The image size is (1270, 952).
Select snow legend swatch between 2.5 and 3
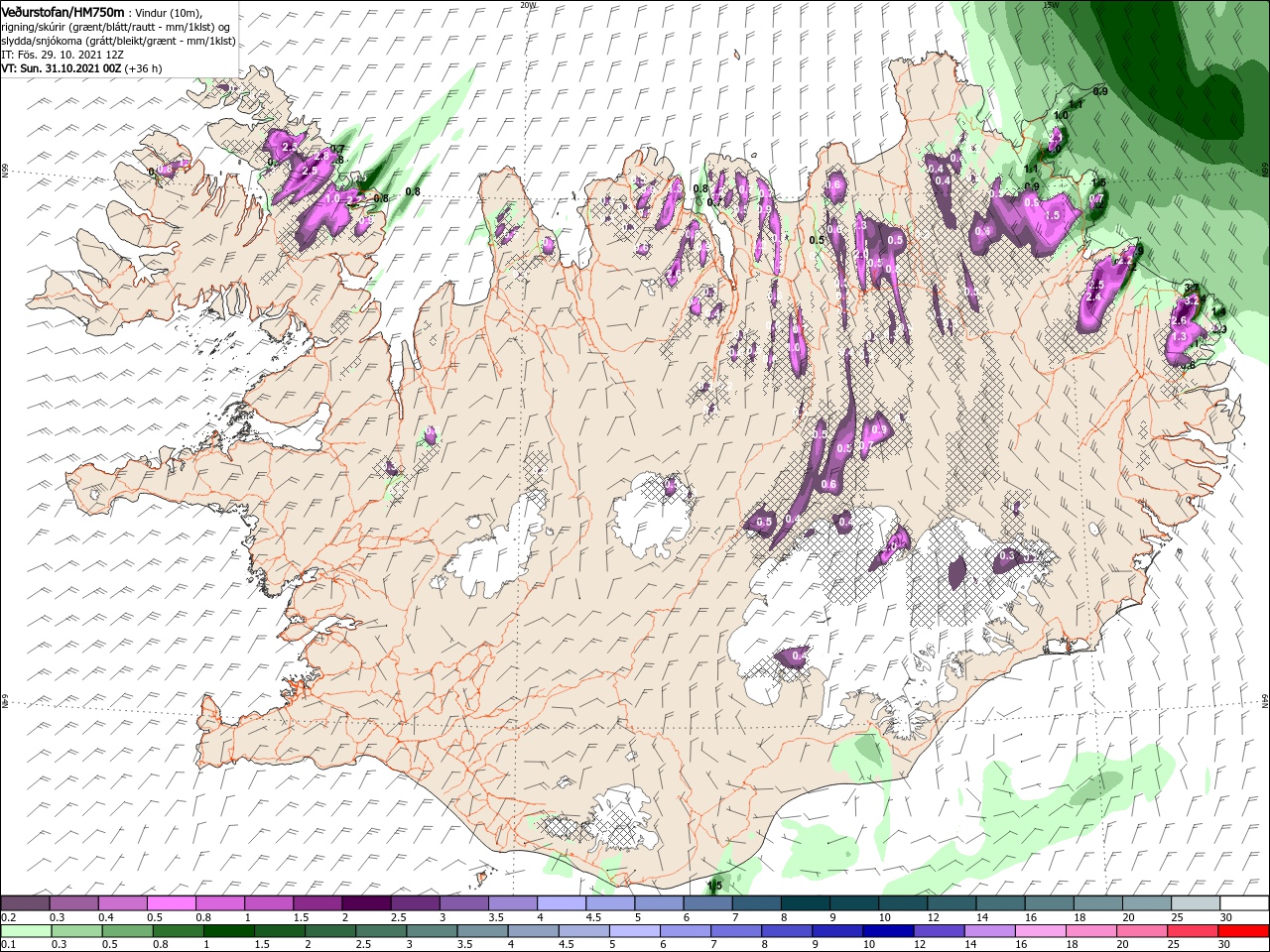[x=415, y=903]
